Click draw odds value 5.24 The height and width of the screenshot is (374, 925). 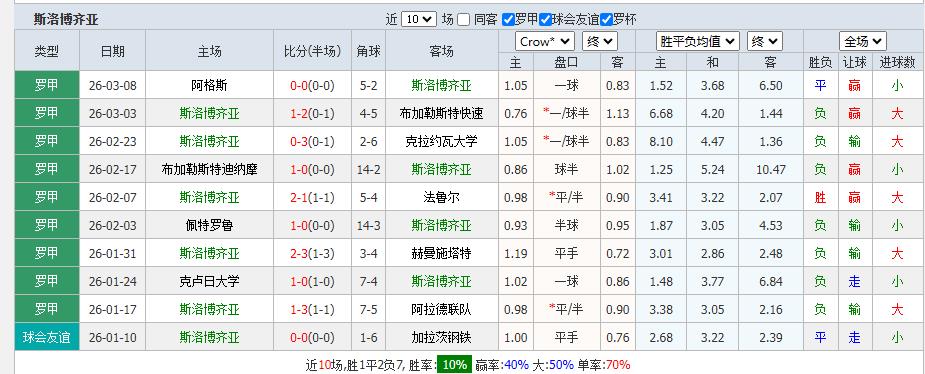[713, 170]
